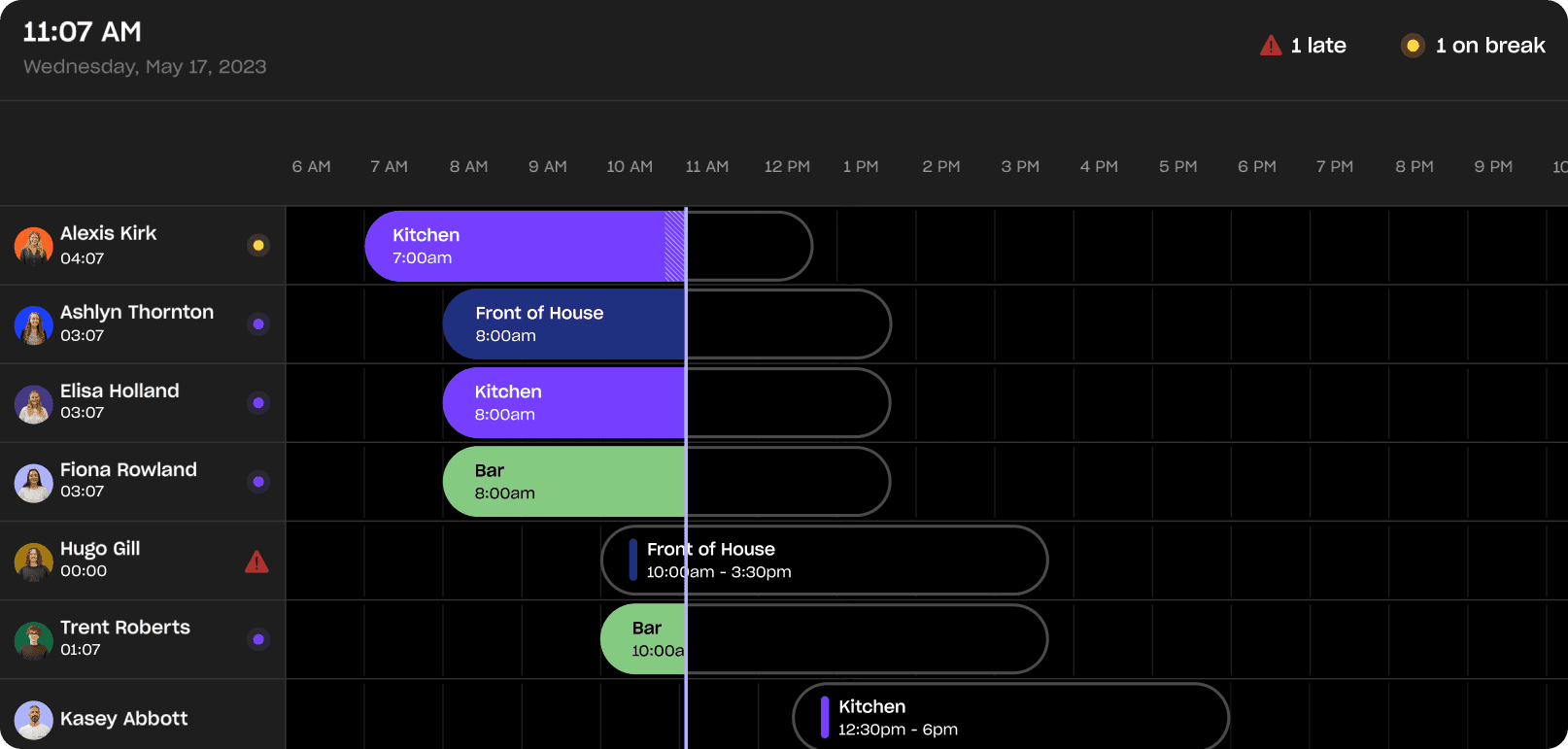Click Hugo Gill's red late warning icon
Screen dimensions: 1568x749
[x=256, y=562]
